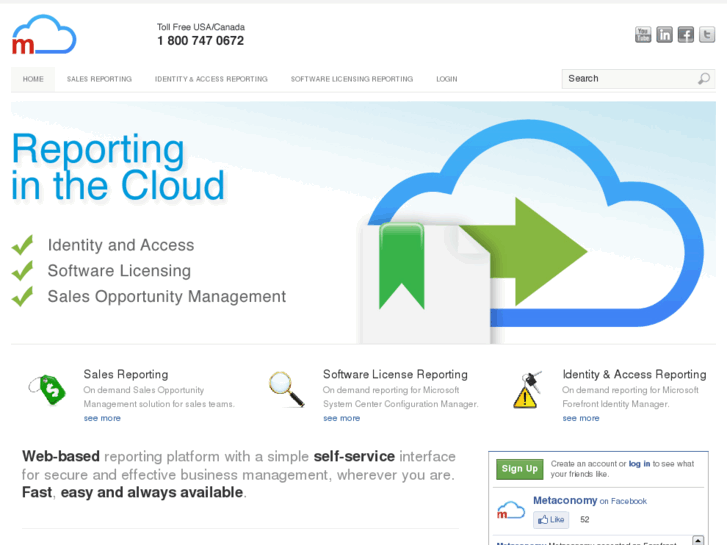Click the 'Software Licensing' checklist item
The image size is (727, 545).
click(x=119, y=270)
